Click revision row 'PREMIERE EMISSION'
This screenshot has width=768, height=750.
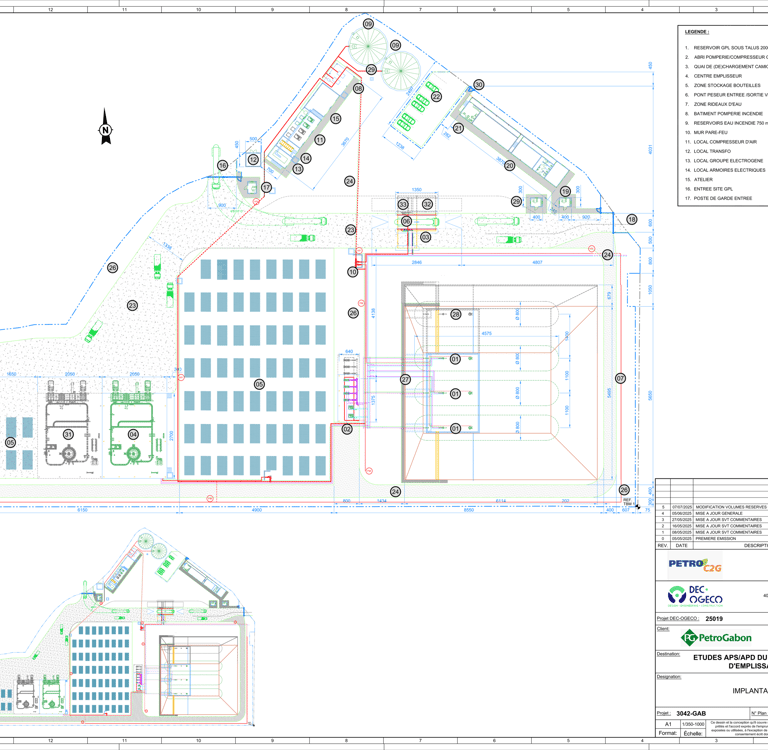[712, 538]
